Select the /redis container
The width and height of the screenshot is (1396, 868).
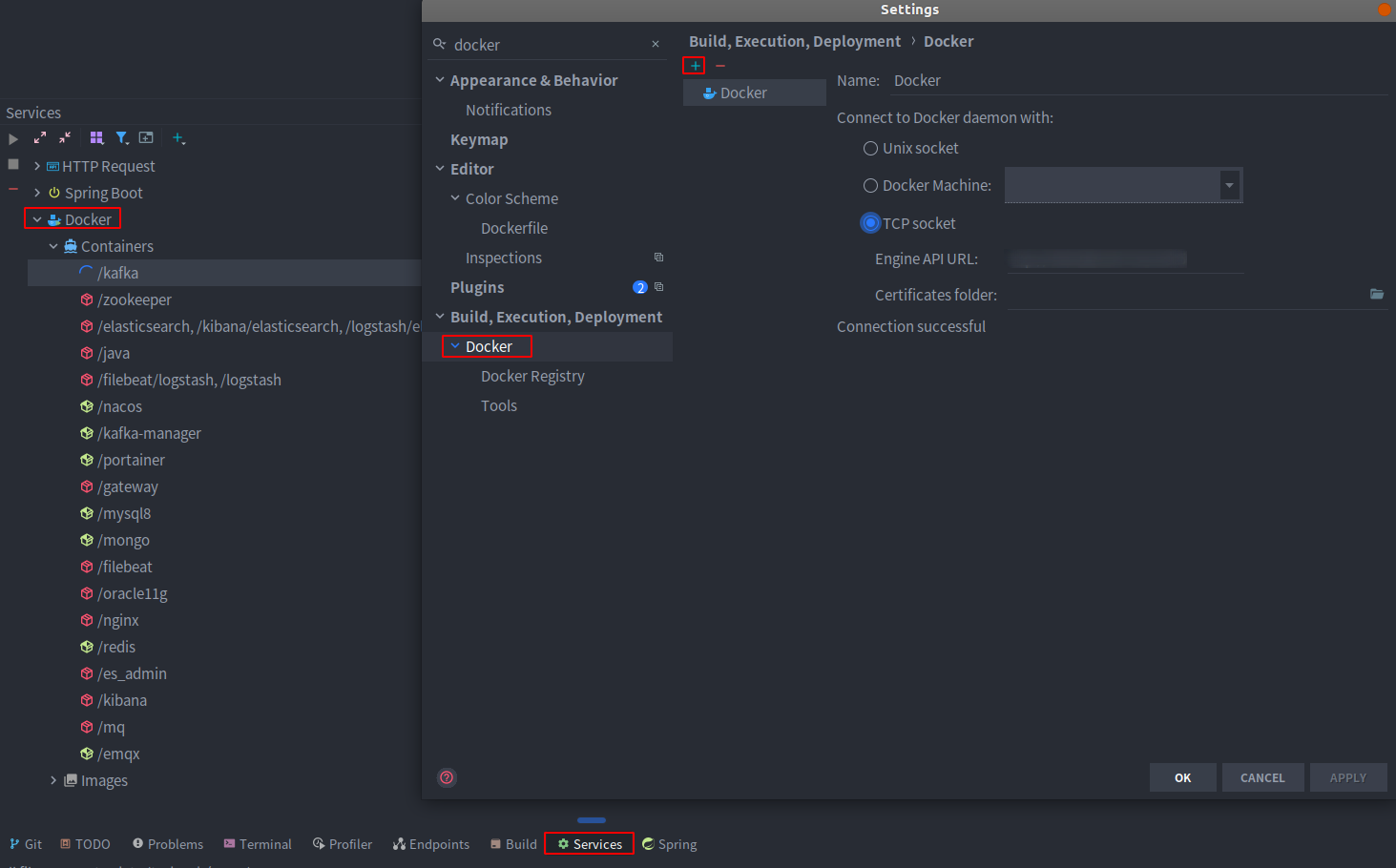(116, 647)
